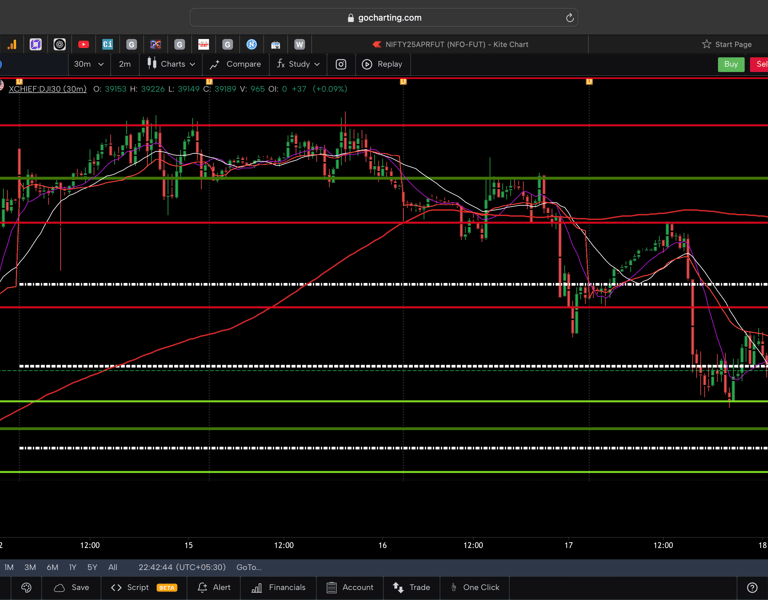Click the Script code-brackets icon
Image resolution: width=768 pixels, height=600 pixels.
coord(116,587)
